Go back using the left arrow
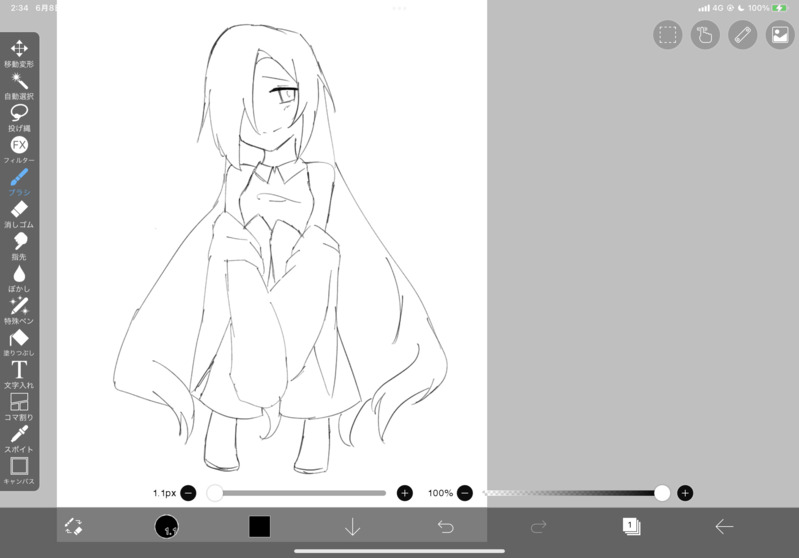The width and height of the screenshot is (799, 558). point(724,526)
